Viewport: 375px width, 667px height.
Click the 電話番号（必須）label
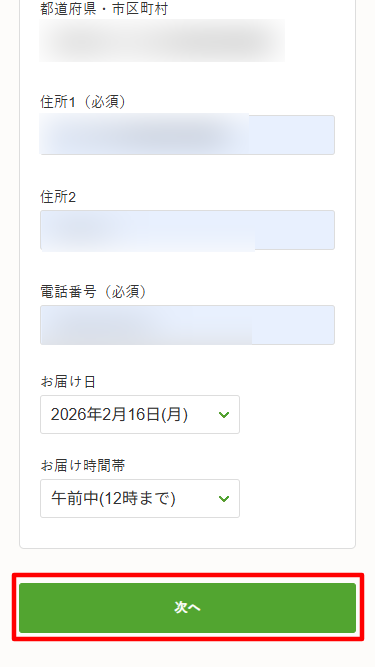coord(94,292)
